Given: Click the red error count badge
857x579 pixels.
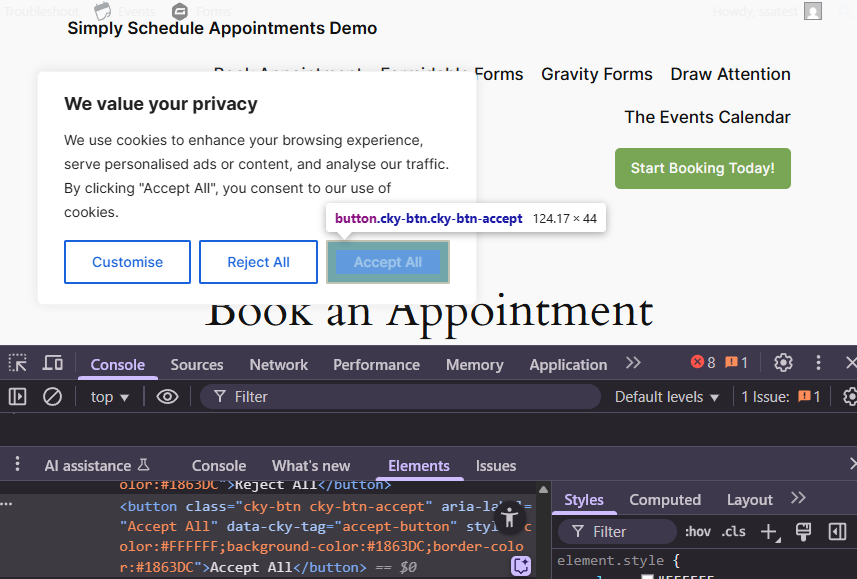Looking at the screenshot, I should pos(703,363).
